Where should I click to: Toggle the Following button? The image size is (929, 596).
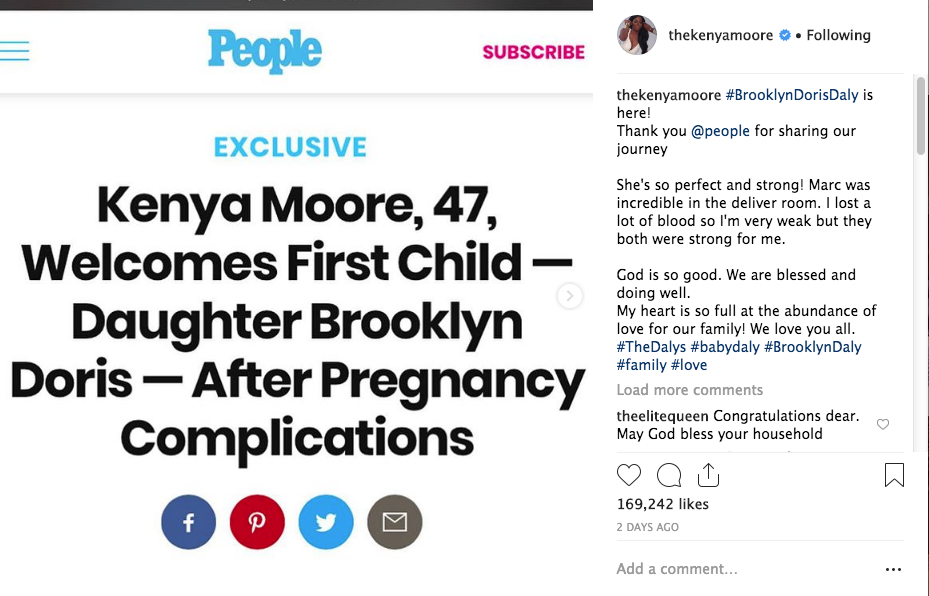click(838, 35)
